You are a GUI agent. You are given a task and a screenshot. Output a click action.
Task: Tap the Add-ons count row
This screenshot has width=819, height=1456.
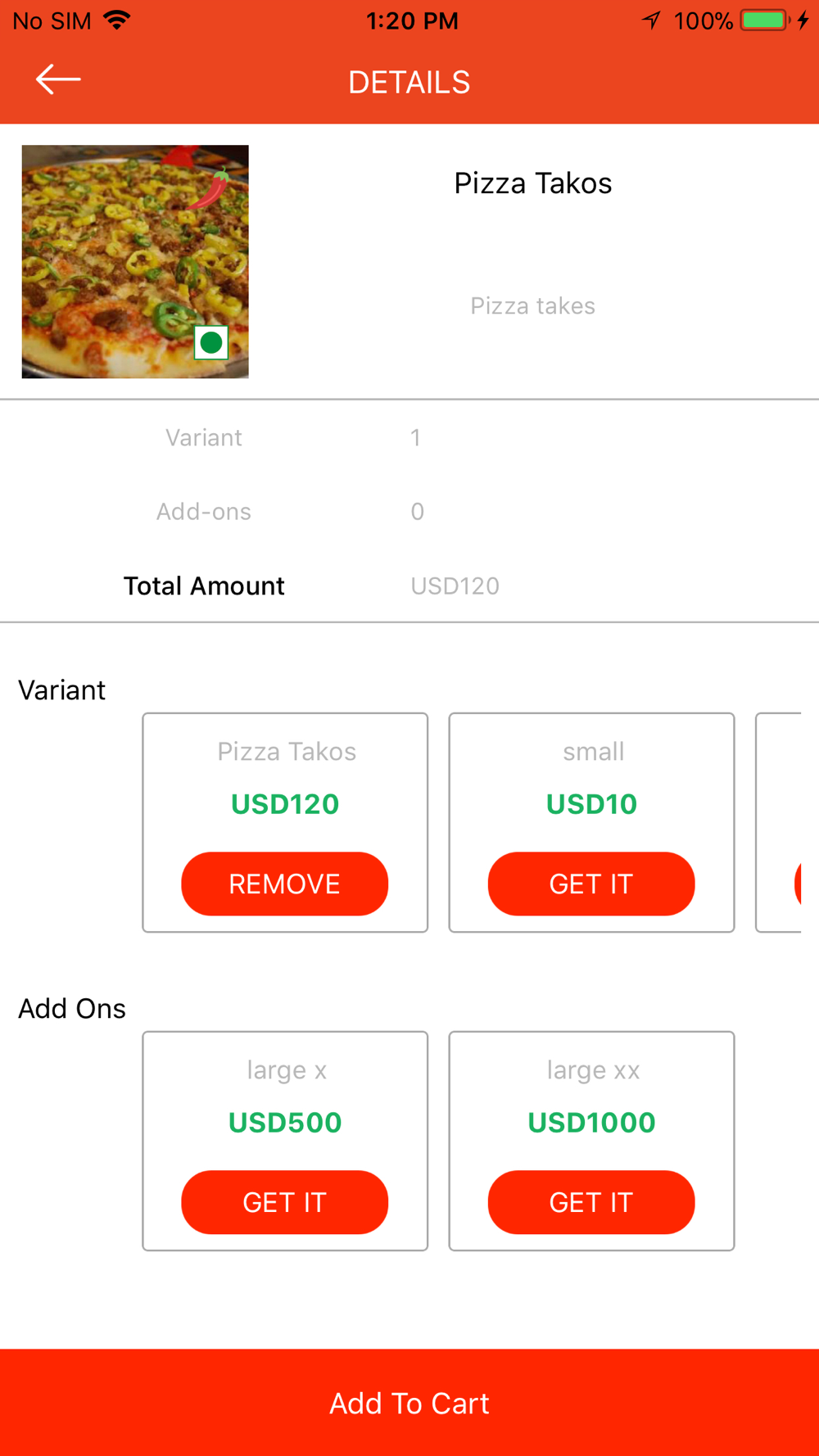pos(409,511)
